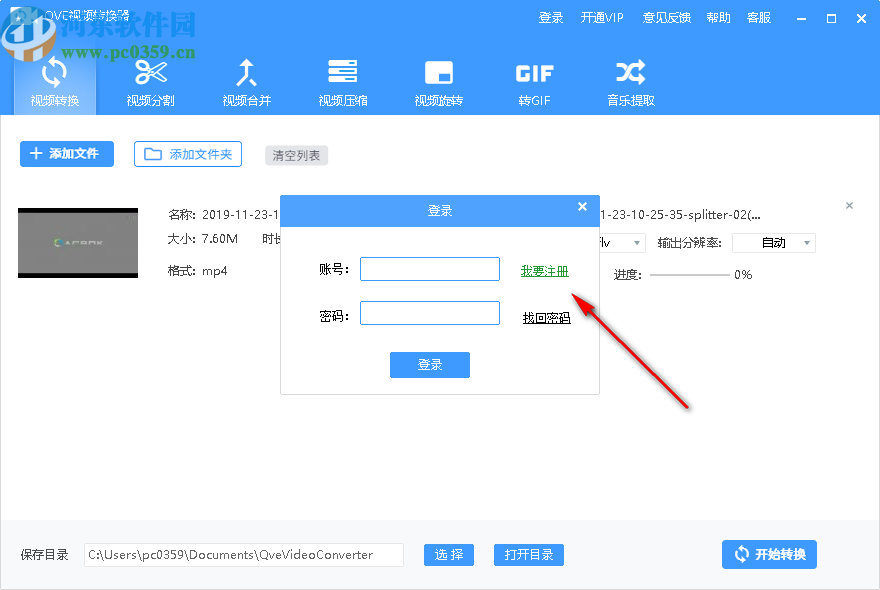Expand the 输出分辨率 自动 dropdown

click(773, 242)
